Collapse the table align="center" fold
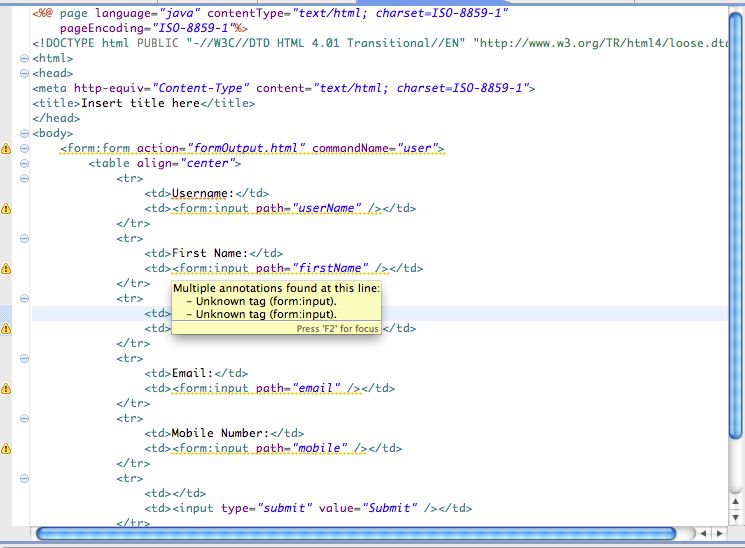 [24, 163]
